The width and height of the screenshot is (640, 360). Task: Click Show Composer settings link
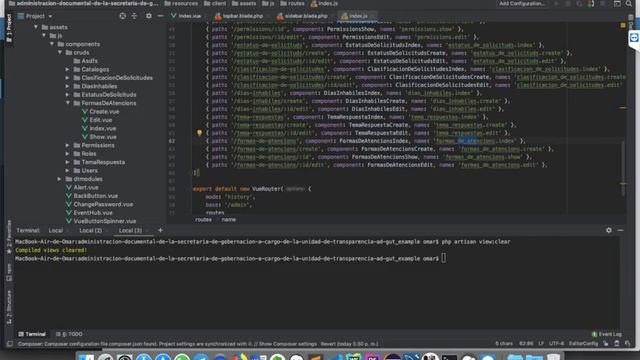pos(290,344)
